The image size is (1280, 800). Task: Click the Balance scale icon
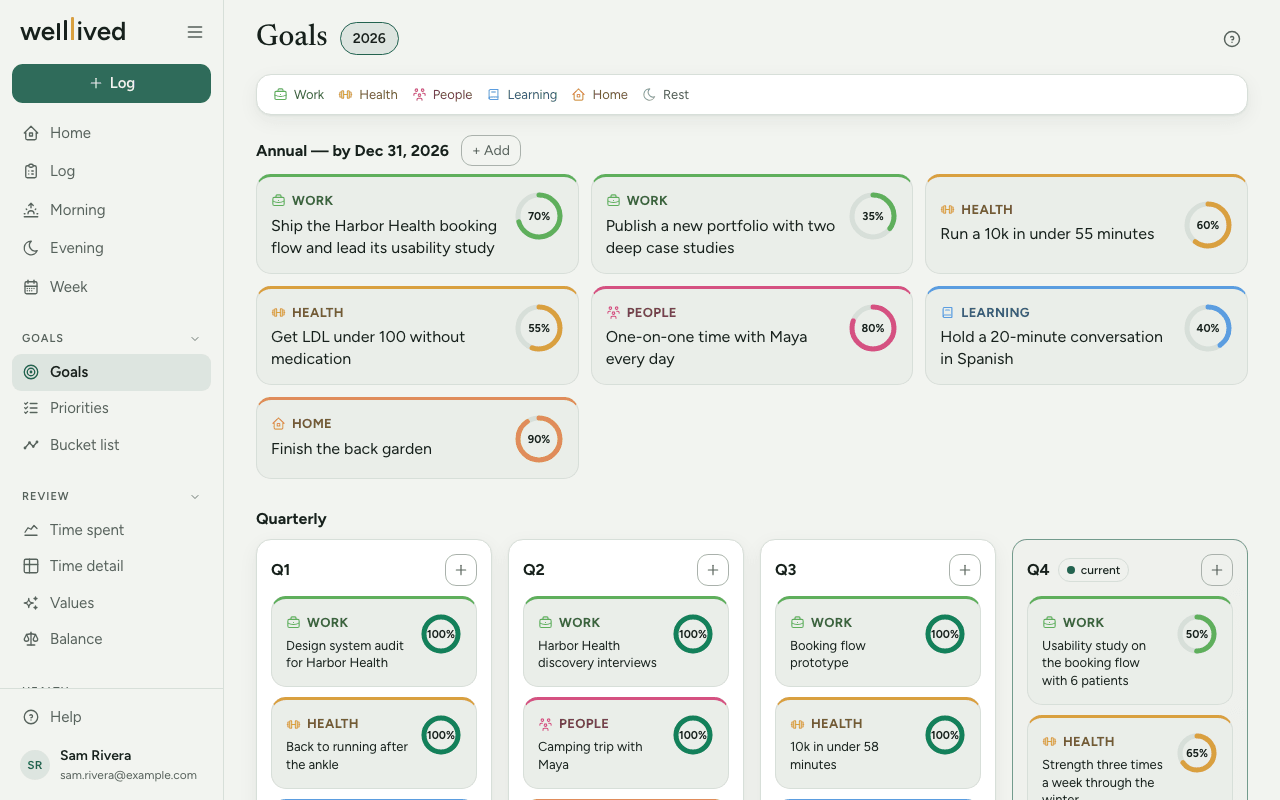click(31, 639)
